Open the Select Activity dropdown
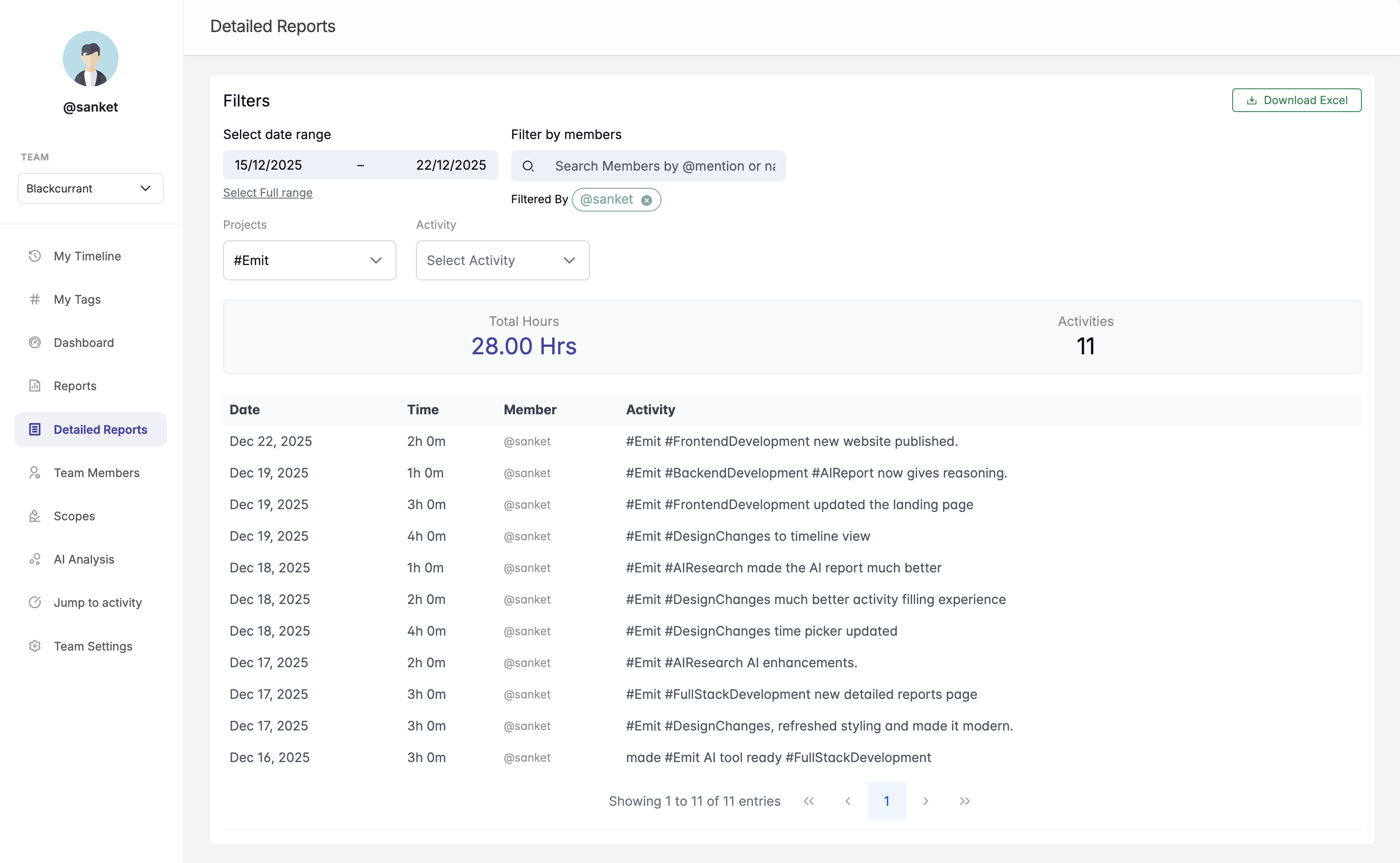This screenshot has width=1400, height=863. 502,260
